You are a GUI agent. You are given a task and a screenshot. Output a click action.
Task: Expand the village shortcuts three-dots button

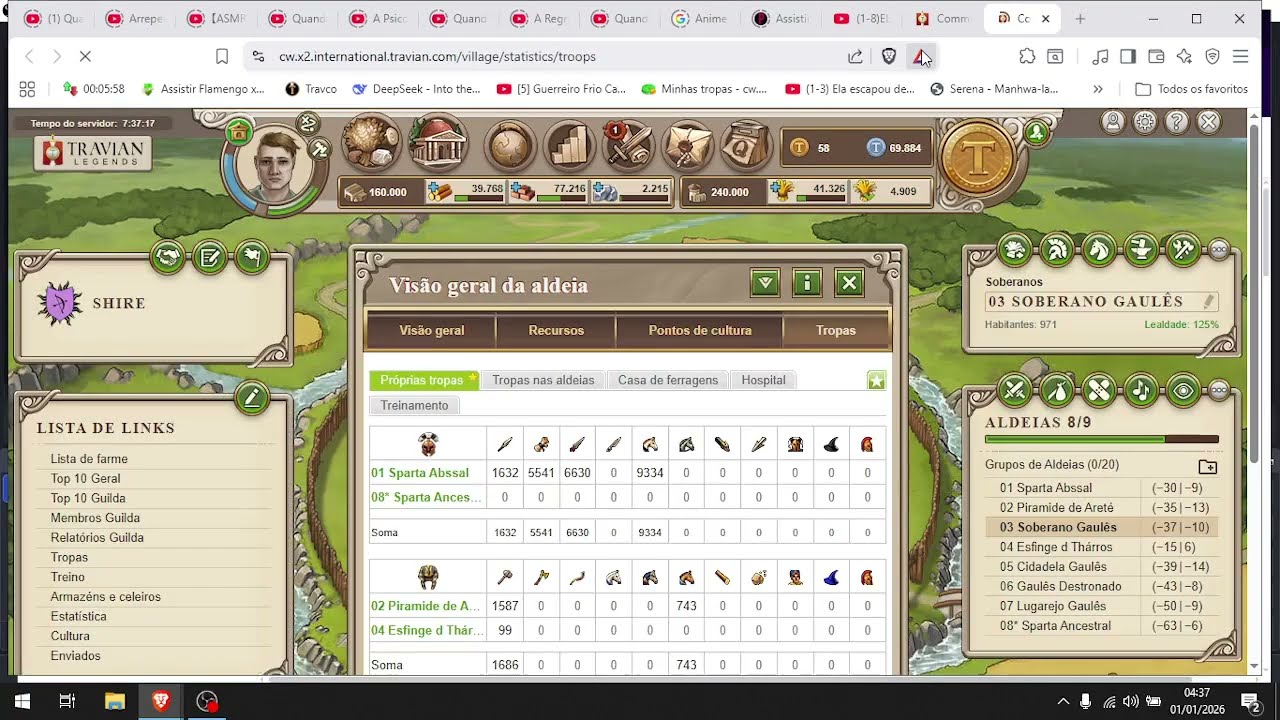(1219, 249)
